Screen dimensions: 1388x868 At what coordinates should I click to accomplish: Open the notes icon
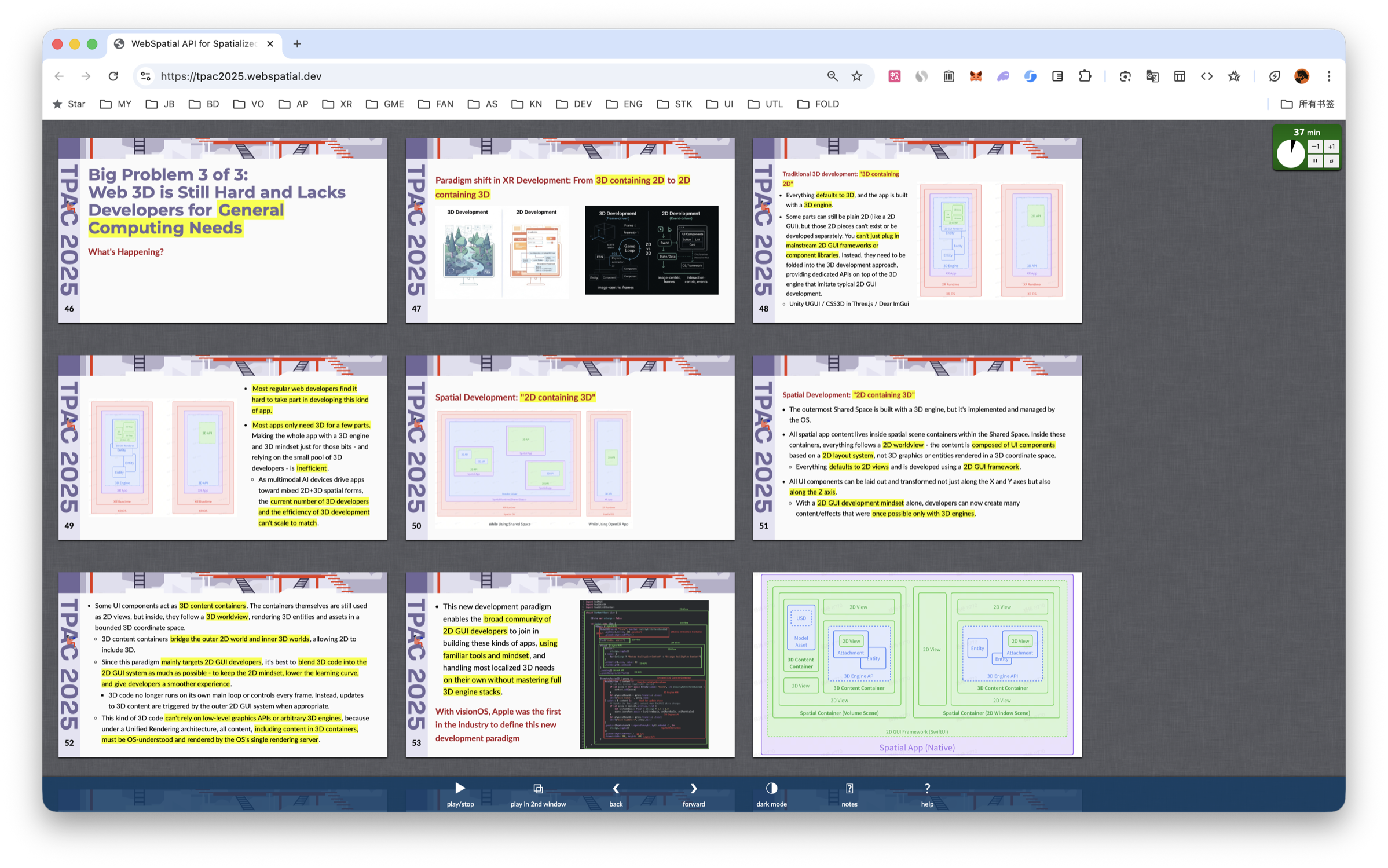click(x=849, y=789)
